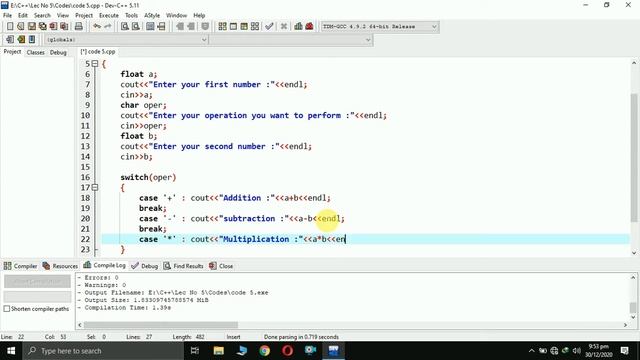Click the Save file toolbar icon
The height and width of the screenshot is (360, 640).
click(x=31, y=27)
